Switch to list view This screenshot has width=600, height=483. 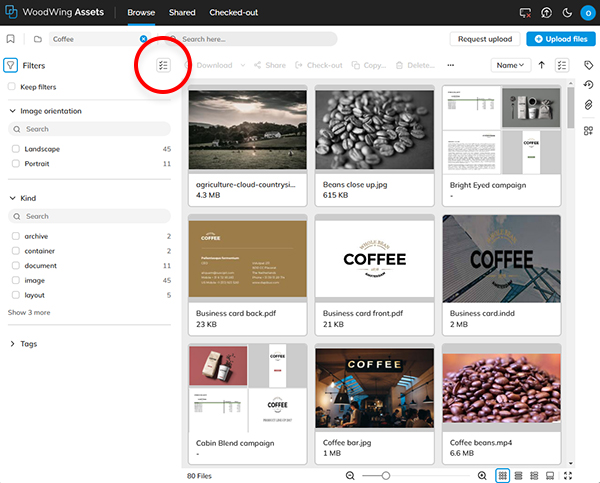(518, 475)
